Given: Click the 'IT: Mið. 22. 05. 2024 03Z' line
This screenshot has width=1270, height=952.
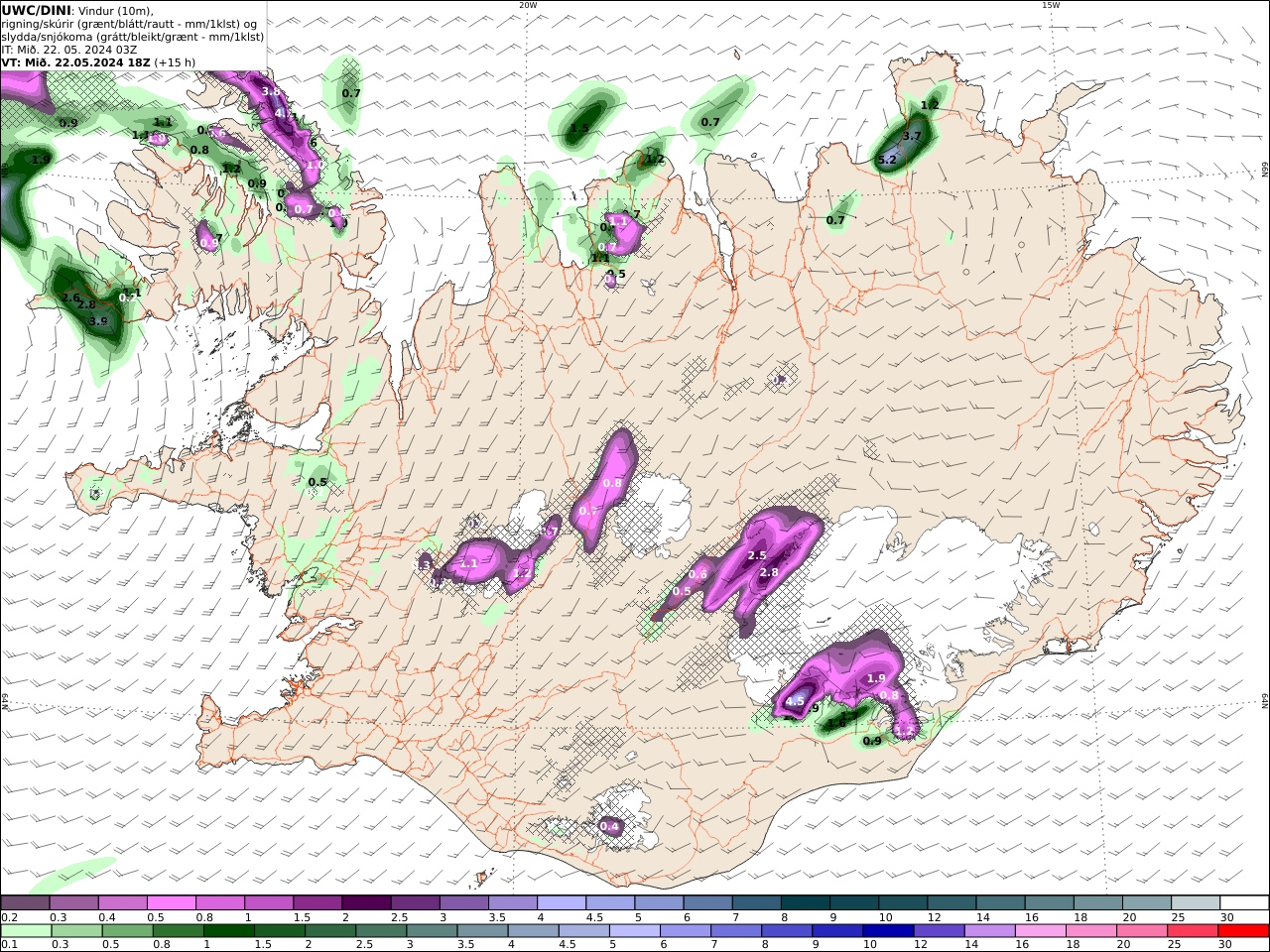Looking at the screenshot, I should coord(69,50).
